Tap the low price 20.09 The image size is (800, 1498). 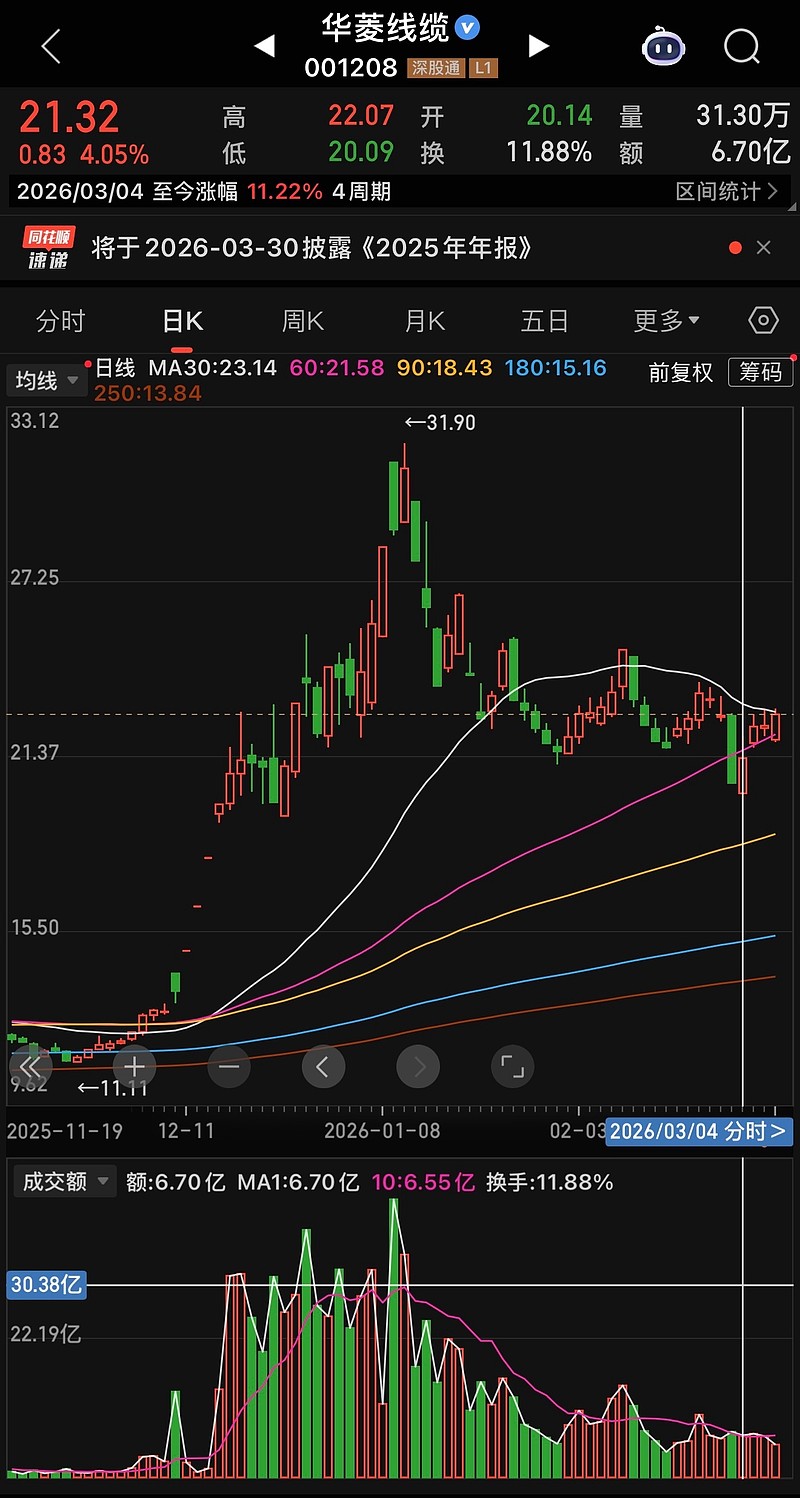(x=361, y=152)
